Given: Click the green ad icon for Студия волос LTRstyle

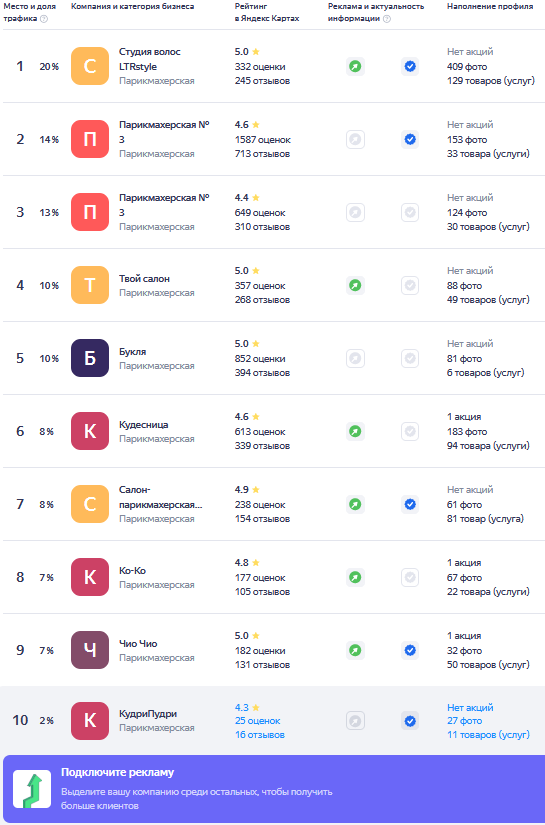Looking at the screenshot, I should (356, 67).
